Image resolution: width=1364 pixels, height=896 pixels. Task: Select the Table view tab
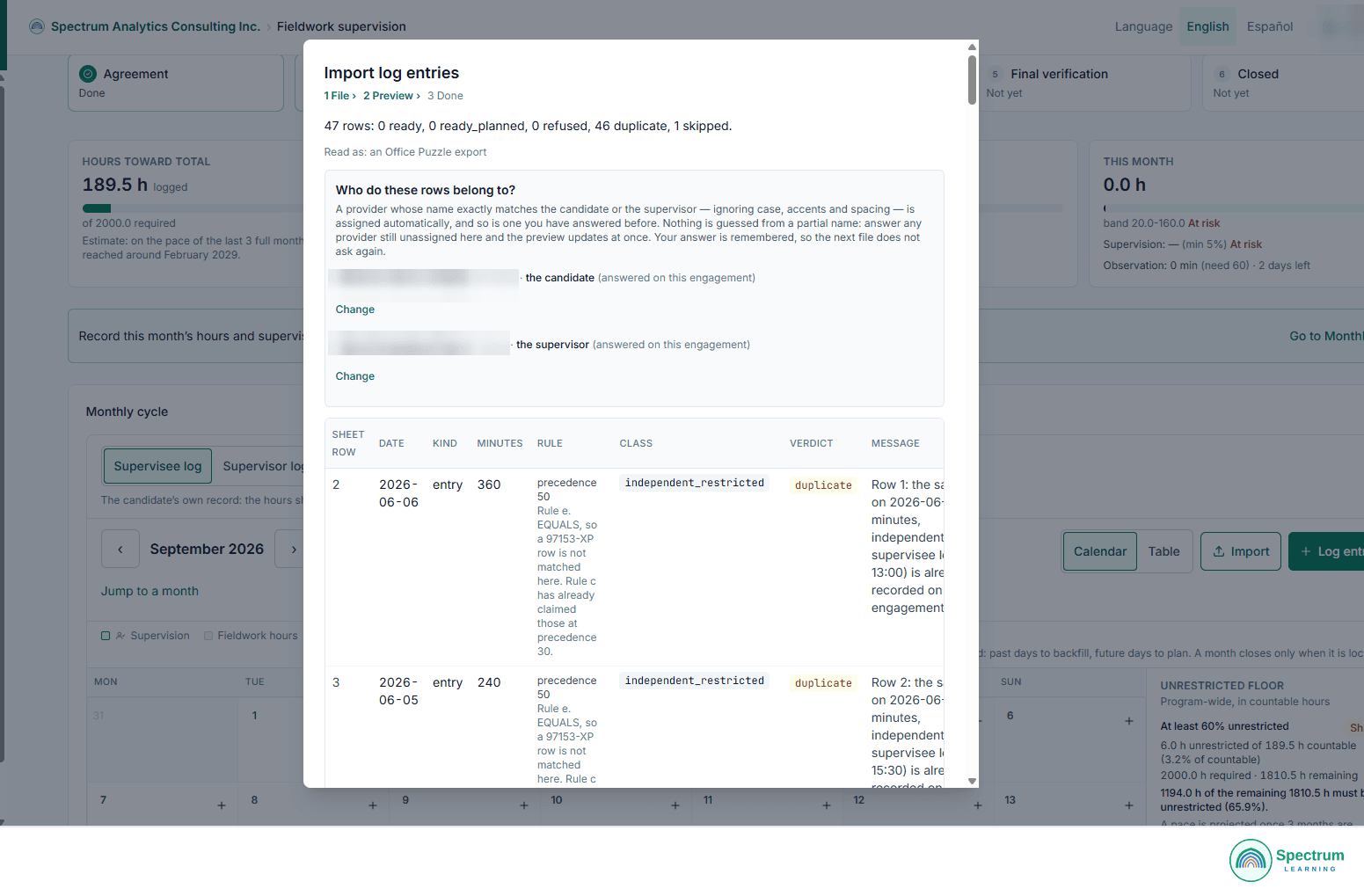pos(1164,551)
